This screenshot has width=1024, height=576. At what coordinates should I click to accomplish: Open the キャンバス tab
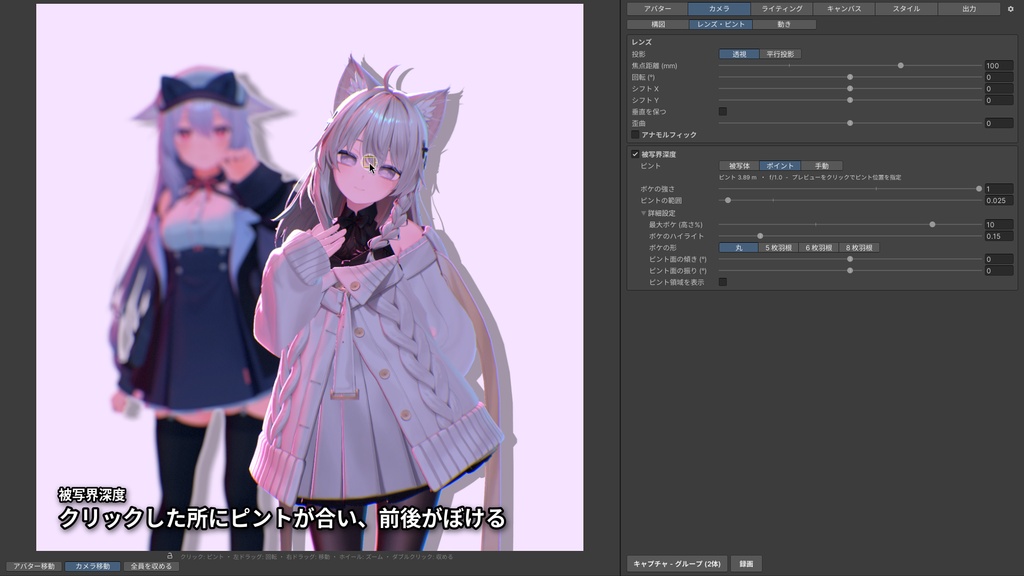click(x=844, y=9)
